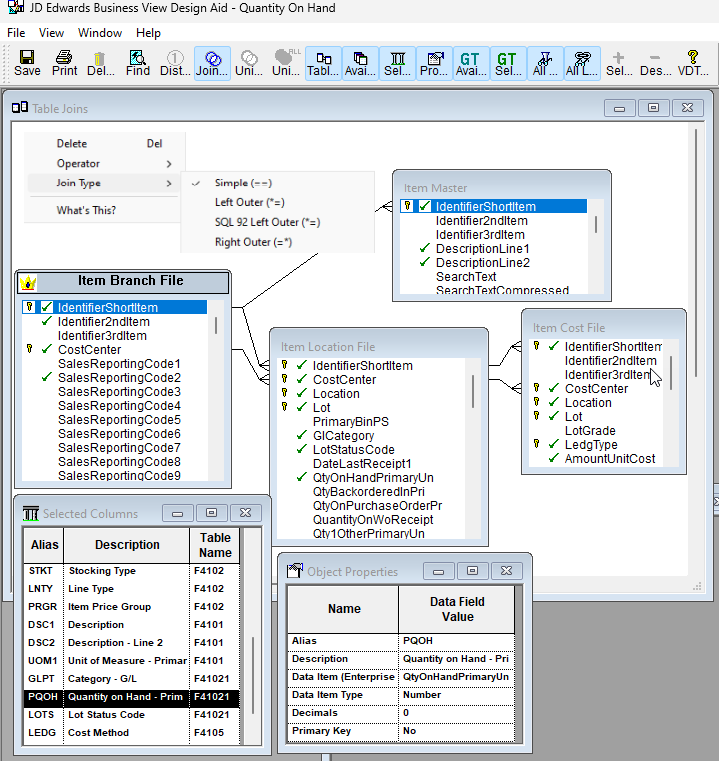This screenshot has height=761, width=719.
Task: Click the Print toolbar icon
Action: coord(64,63)
